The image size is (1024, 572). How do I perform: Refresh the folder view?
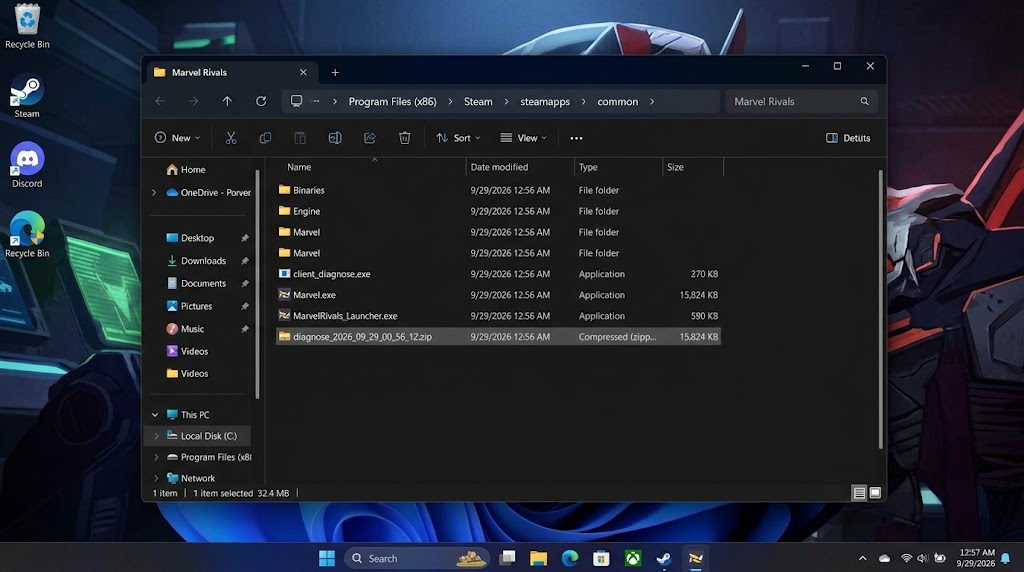(x=261, y=101)
